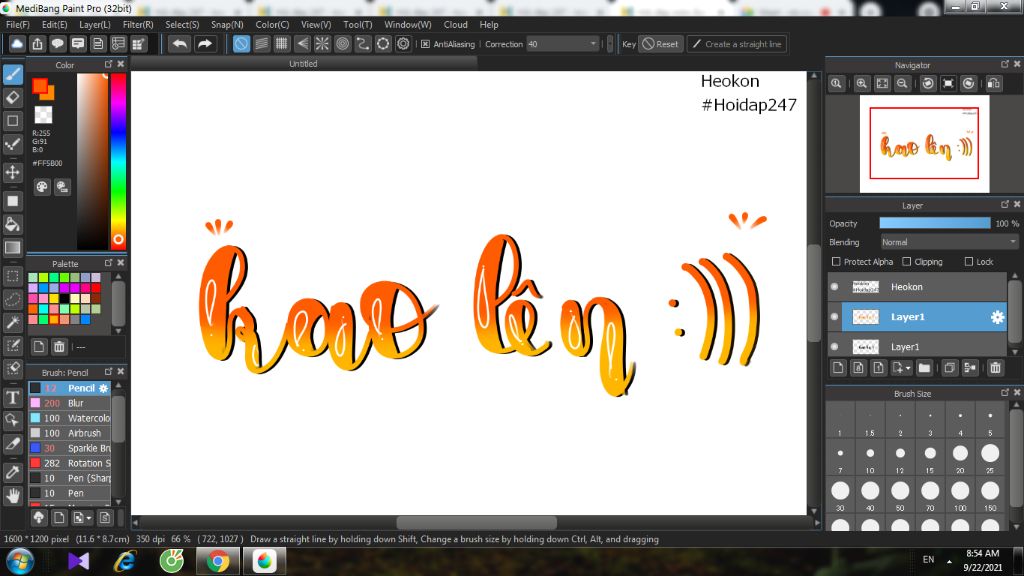Screen dimensions: 1024x576
Task: Click the cloud icon in toolbar
Action: click(17, 44)
